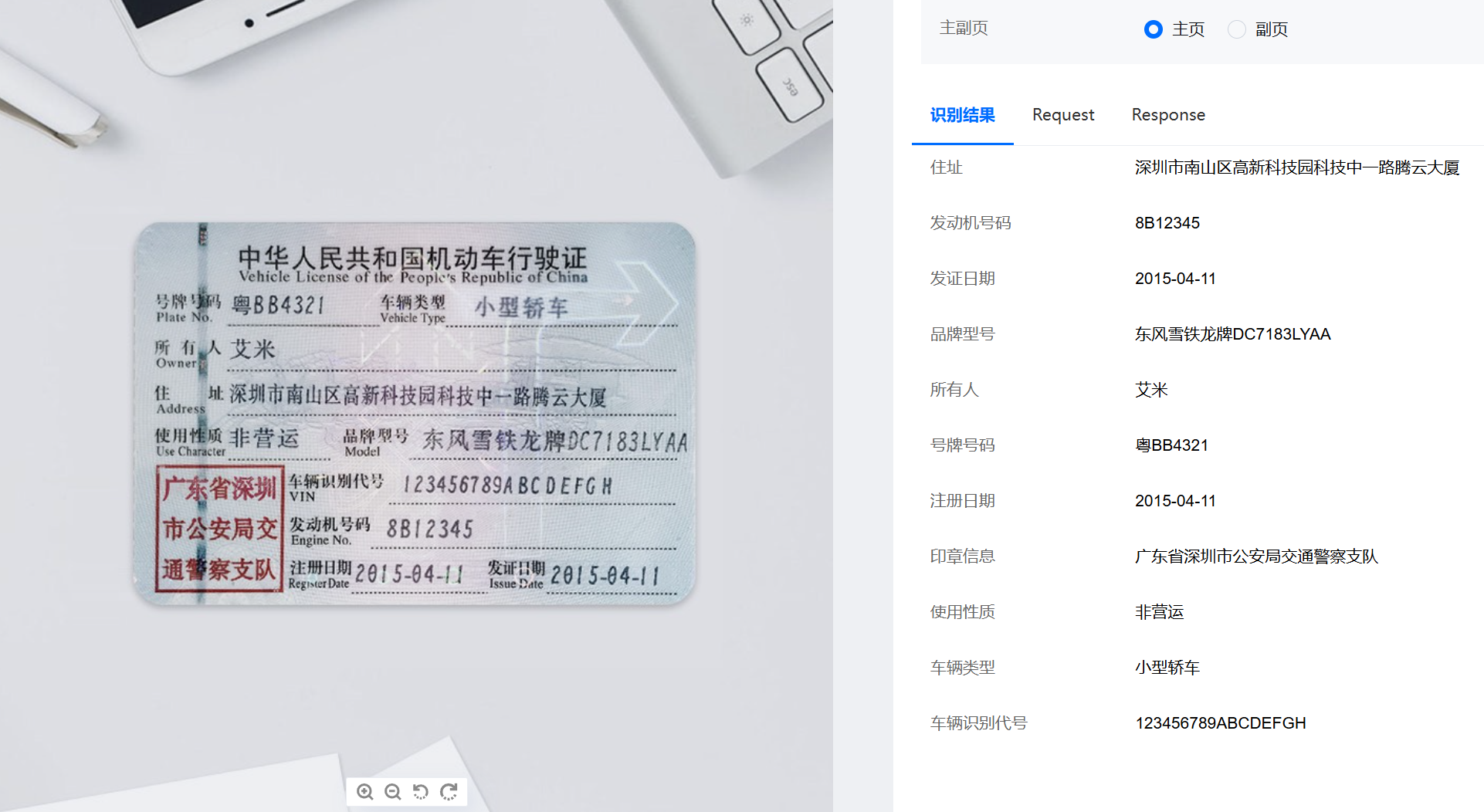Click the 车辆类型 field label

tap(962, 668)
